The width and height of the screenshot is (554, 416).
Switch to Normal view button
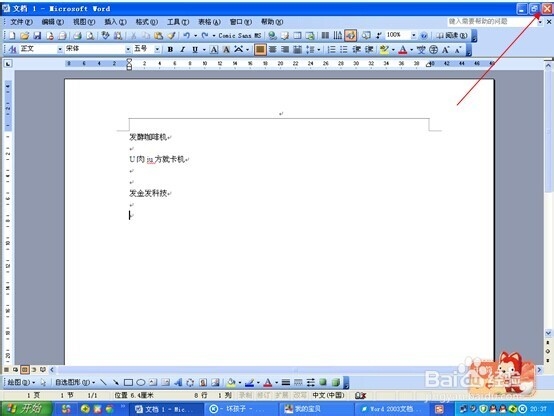point(6,370)
